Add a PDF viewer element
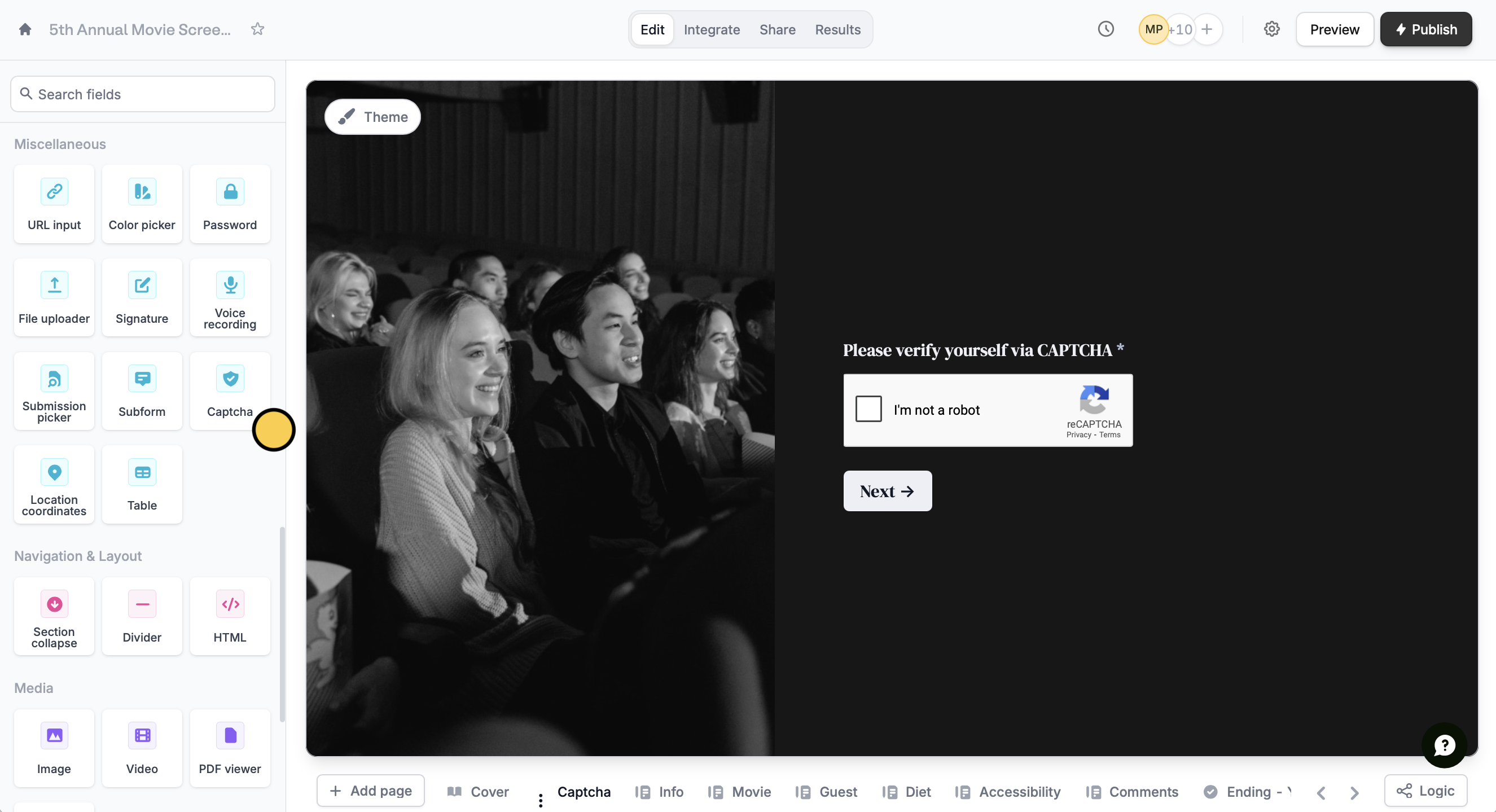The width and height of the screenshot is (1496, 812). 230,748
